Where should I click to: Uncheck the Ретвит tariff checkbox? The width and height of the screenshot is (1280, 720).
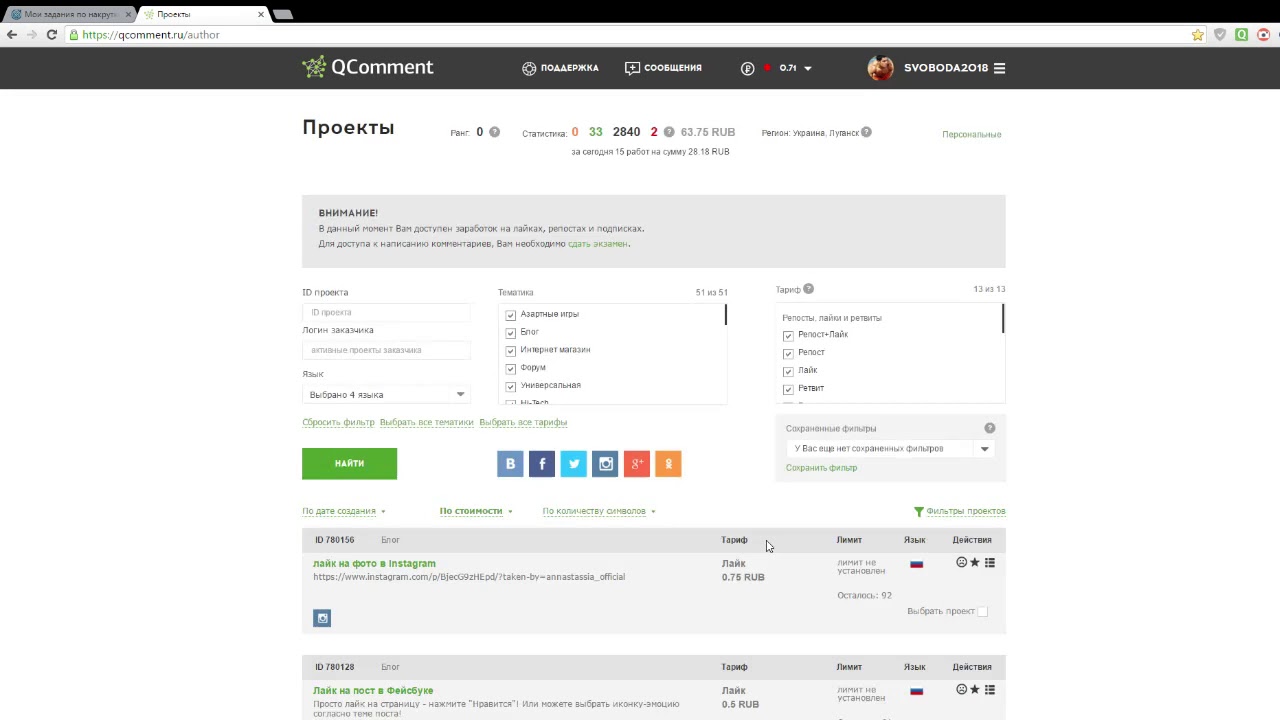pos(788,389)
